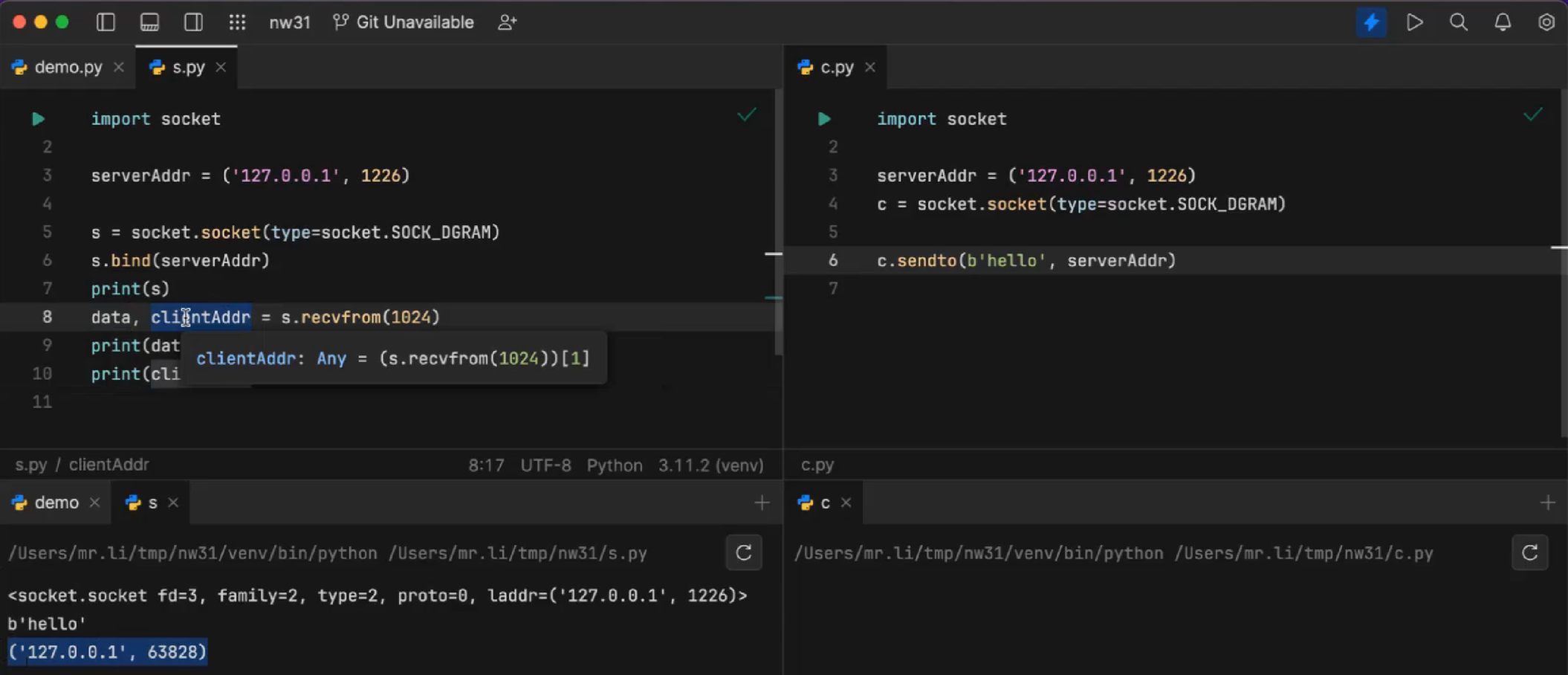Open the notifications bell icon
Image resolution: width=1568 pixels, height=675 pixels.
(1503, 22)
